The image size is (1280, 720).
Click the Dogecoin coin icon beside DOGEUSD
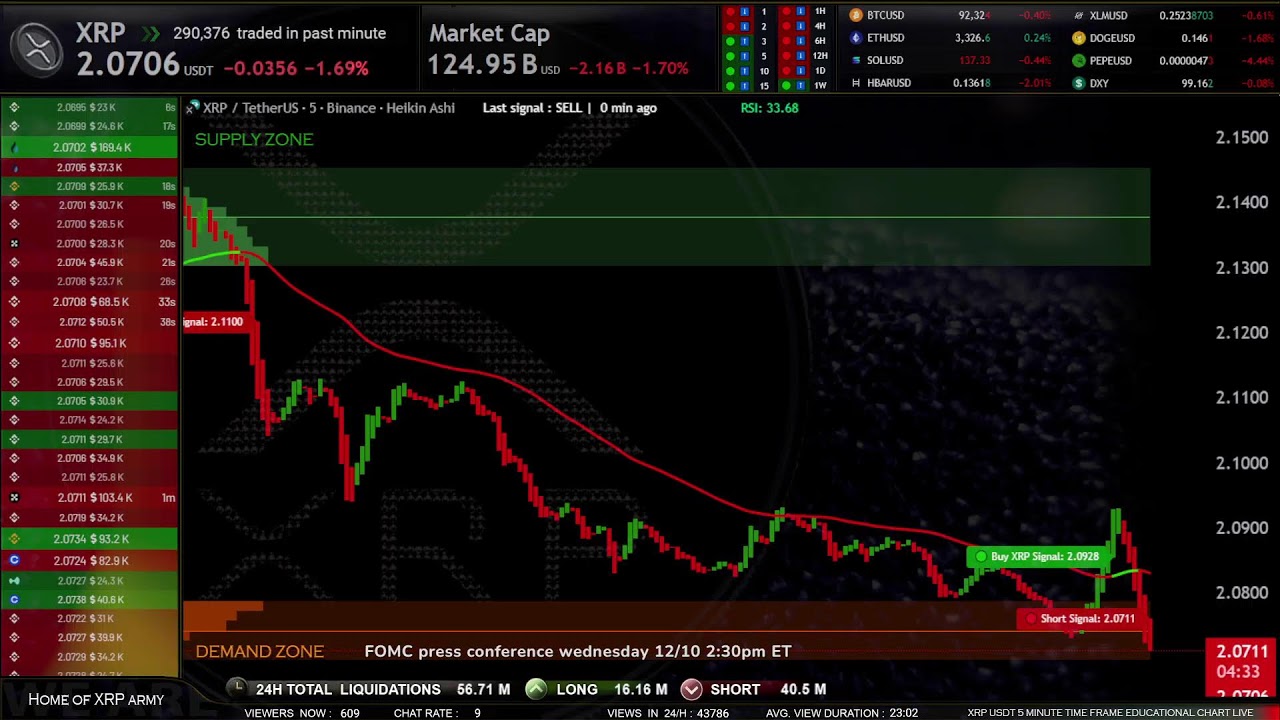click(1078, 38)
